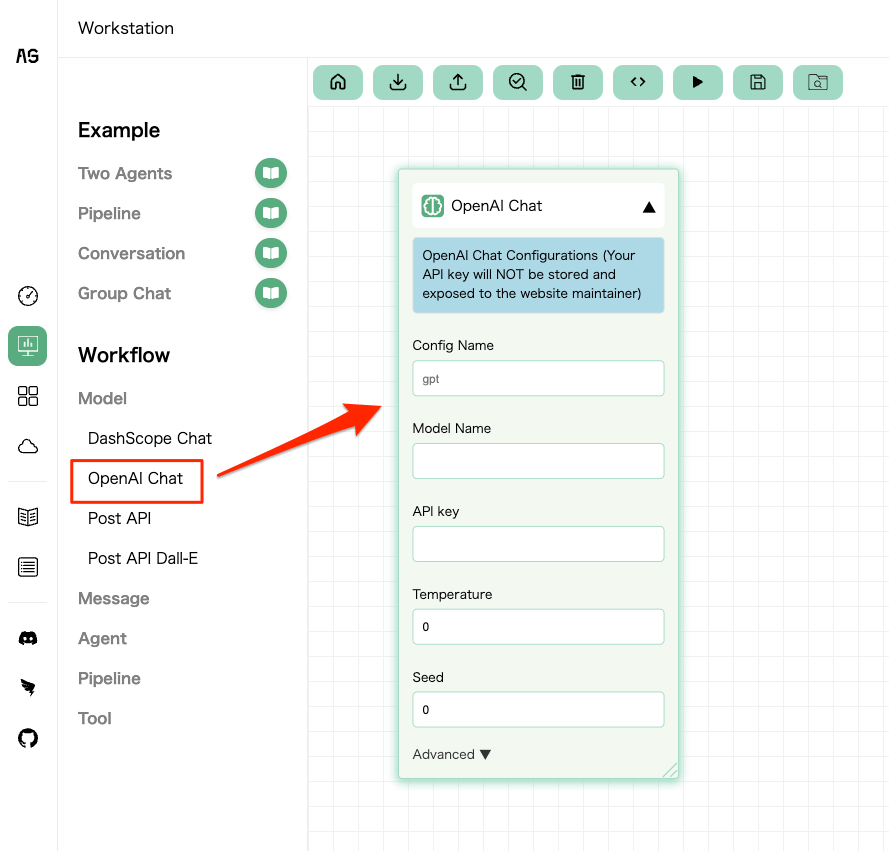Open the document list sidebar icon
Screen dimensions: 889x851
pos(28,566)
